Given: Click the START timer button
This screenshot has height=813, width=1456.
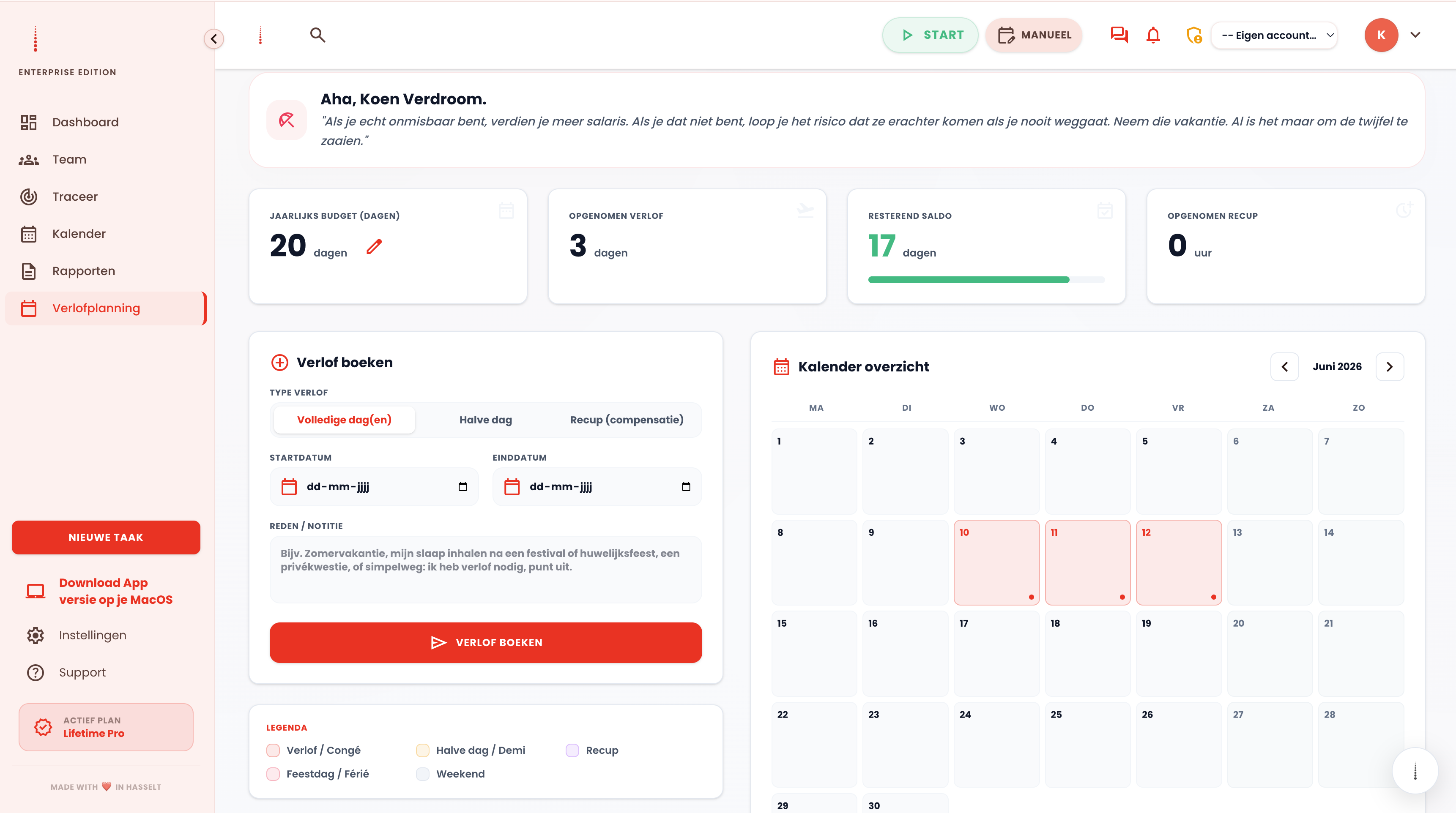Looking at the screenshot, I should [931, 35].
